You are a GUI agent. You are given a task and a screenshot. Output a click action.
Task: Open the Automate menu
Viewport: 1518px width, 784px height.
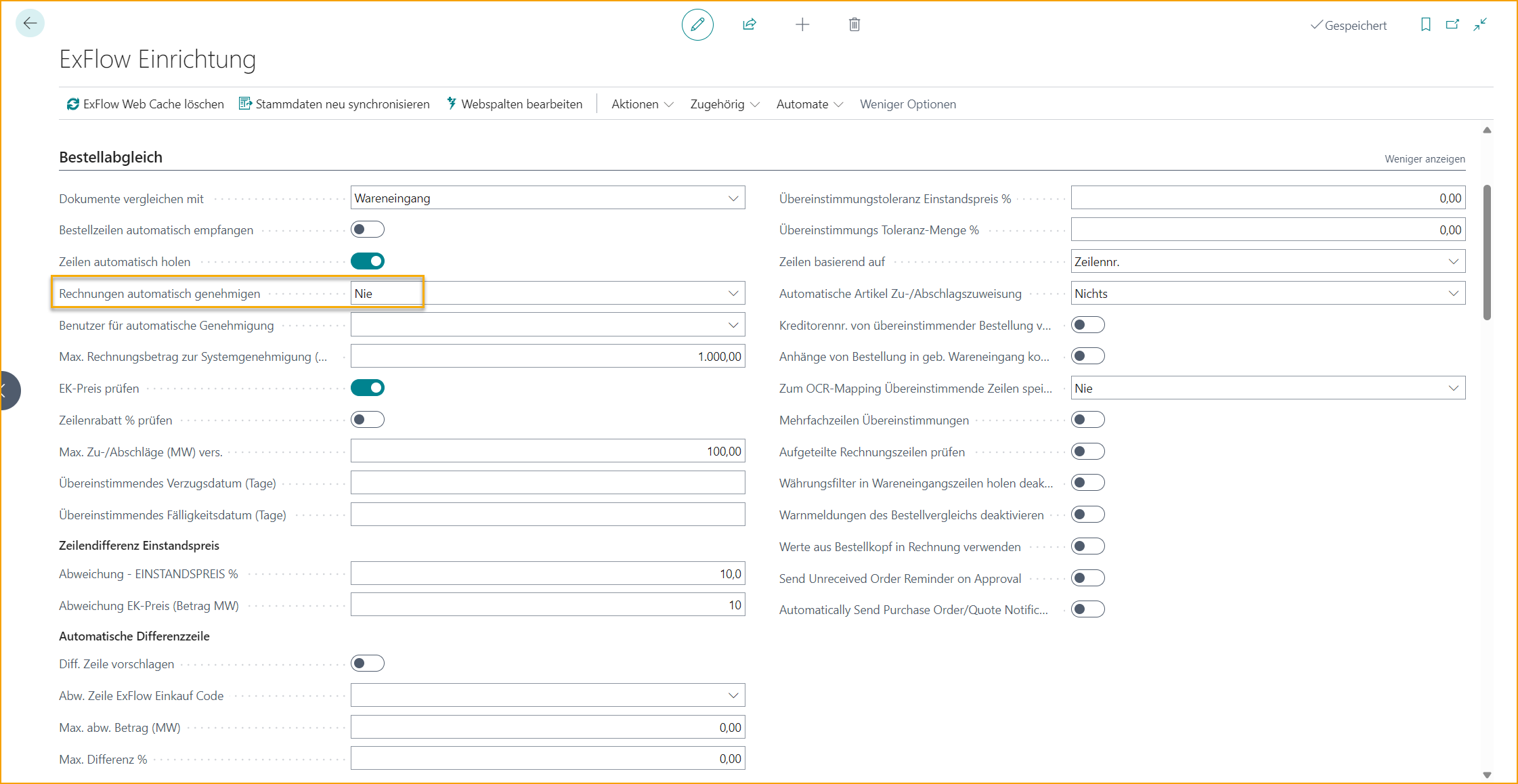(809, 104)
